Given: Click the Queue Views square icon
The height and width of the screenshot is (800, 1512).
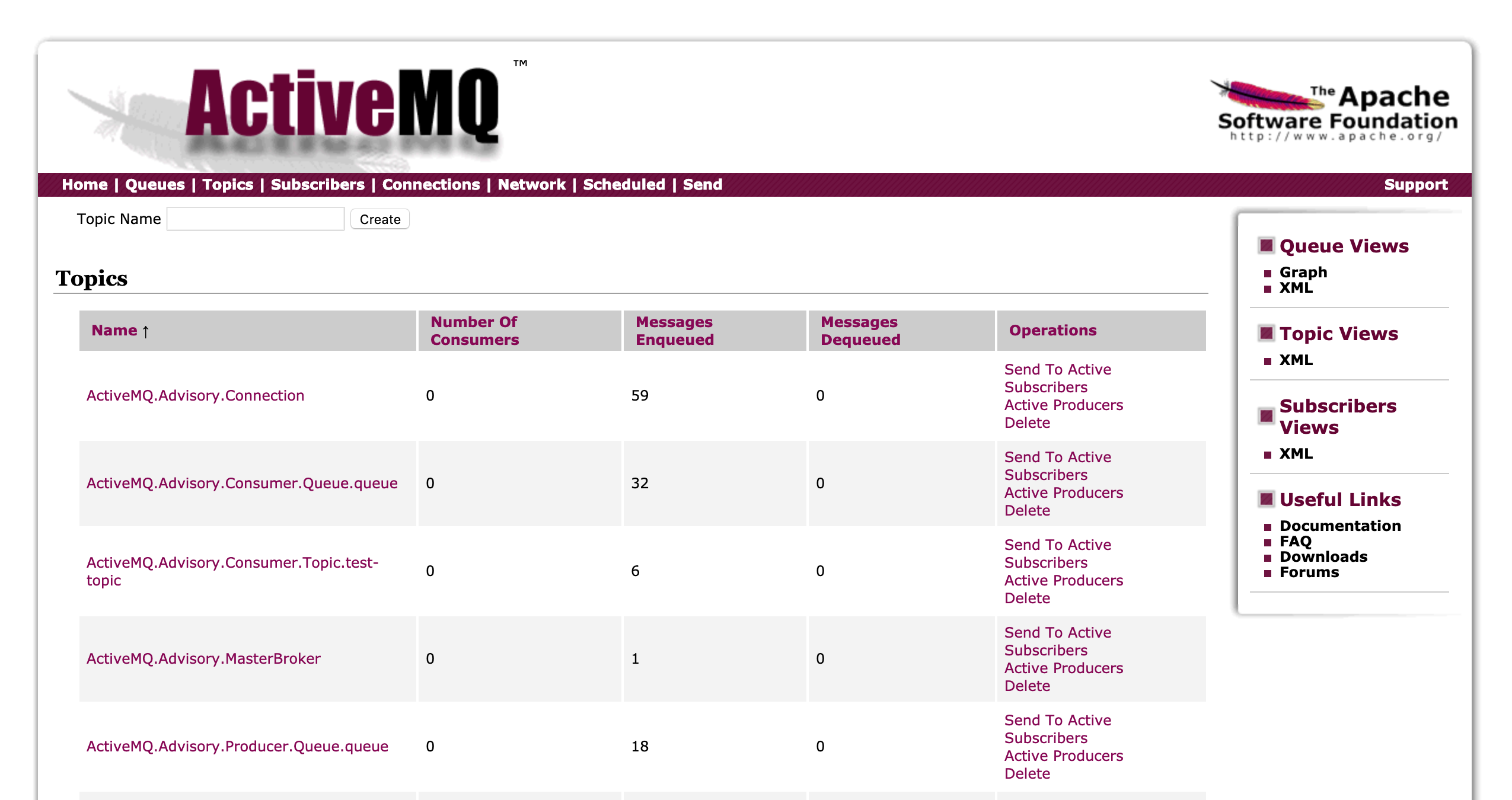Looking at the screenshot, I should pos(1266,245).
